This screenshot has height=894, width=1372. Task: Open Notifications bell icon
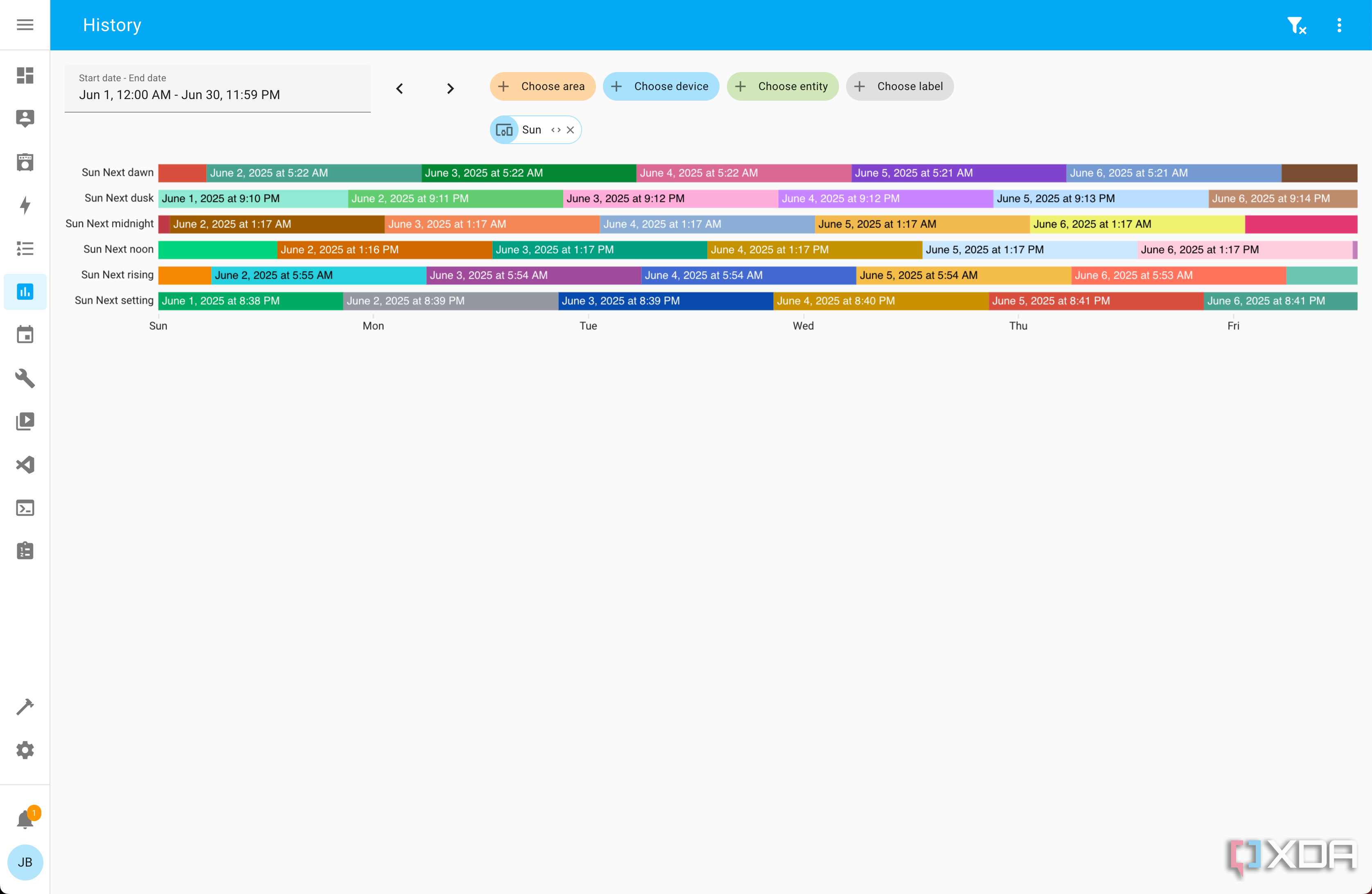[x=25, y=819]
